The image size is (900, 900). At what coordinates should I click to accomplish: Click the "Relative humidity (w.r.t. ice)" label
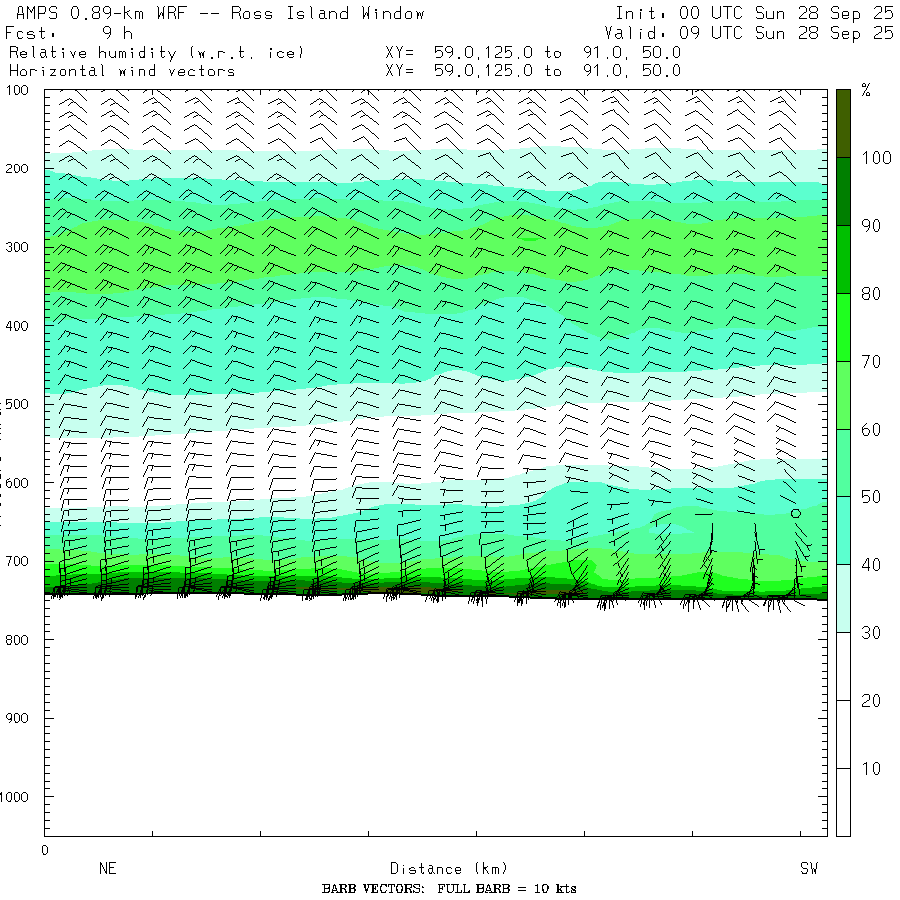[x=156, y=52]
